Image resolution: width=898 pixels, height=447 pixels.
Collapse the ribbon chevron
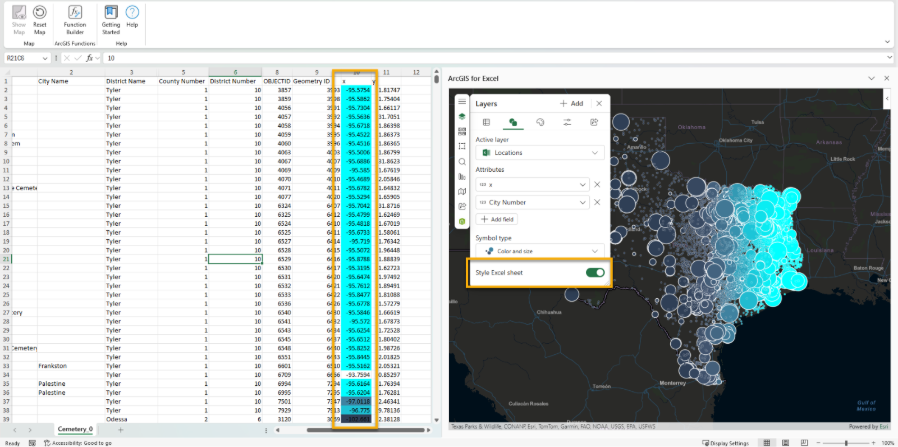click(885, 42)
